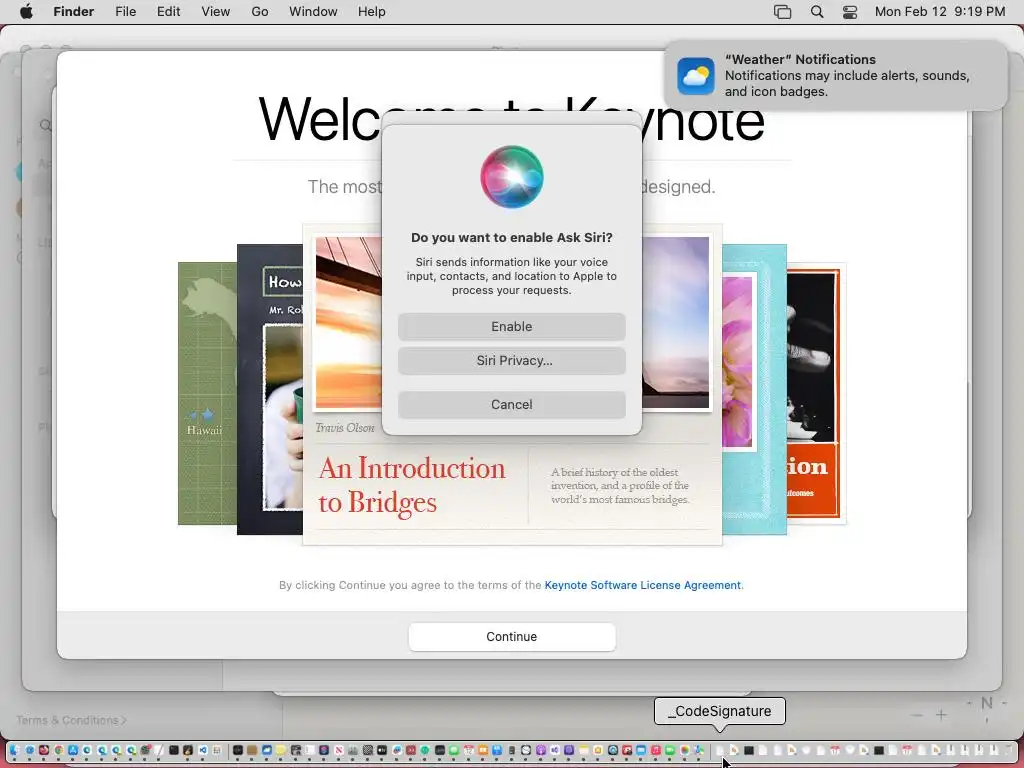Open the Terms & Conditions link in the background window
This screenshot has height=768, width=1024.
click(x=71, y=720)
